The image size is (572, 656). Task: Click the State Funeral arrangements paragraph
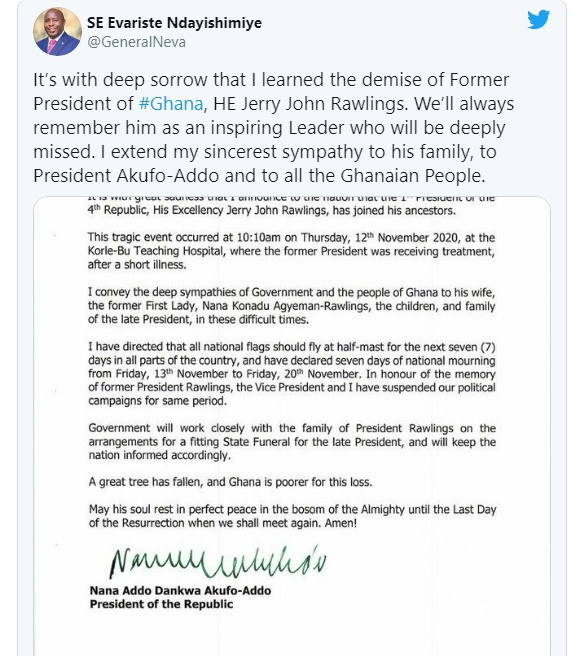292,442
